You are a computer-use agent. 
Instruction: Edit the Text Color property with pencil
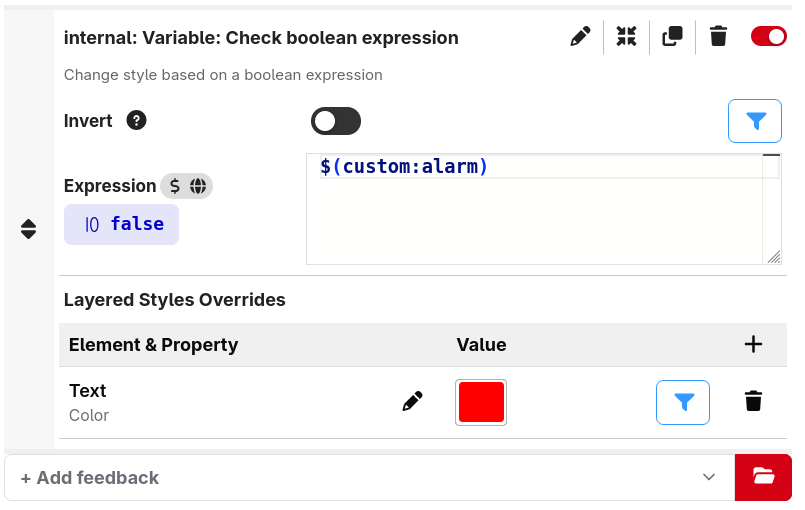coord(412,402)
